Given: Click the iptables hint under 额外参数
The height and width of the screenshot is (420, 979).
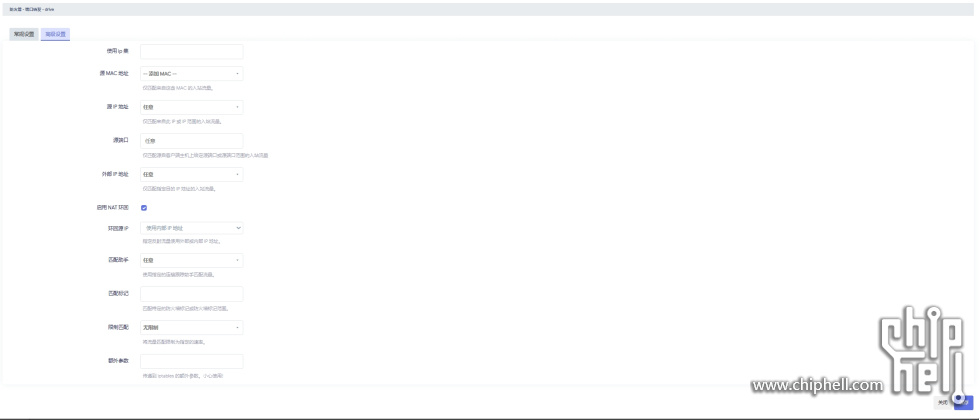Looking at the screenshot, I should pos(183,376).
